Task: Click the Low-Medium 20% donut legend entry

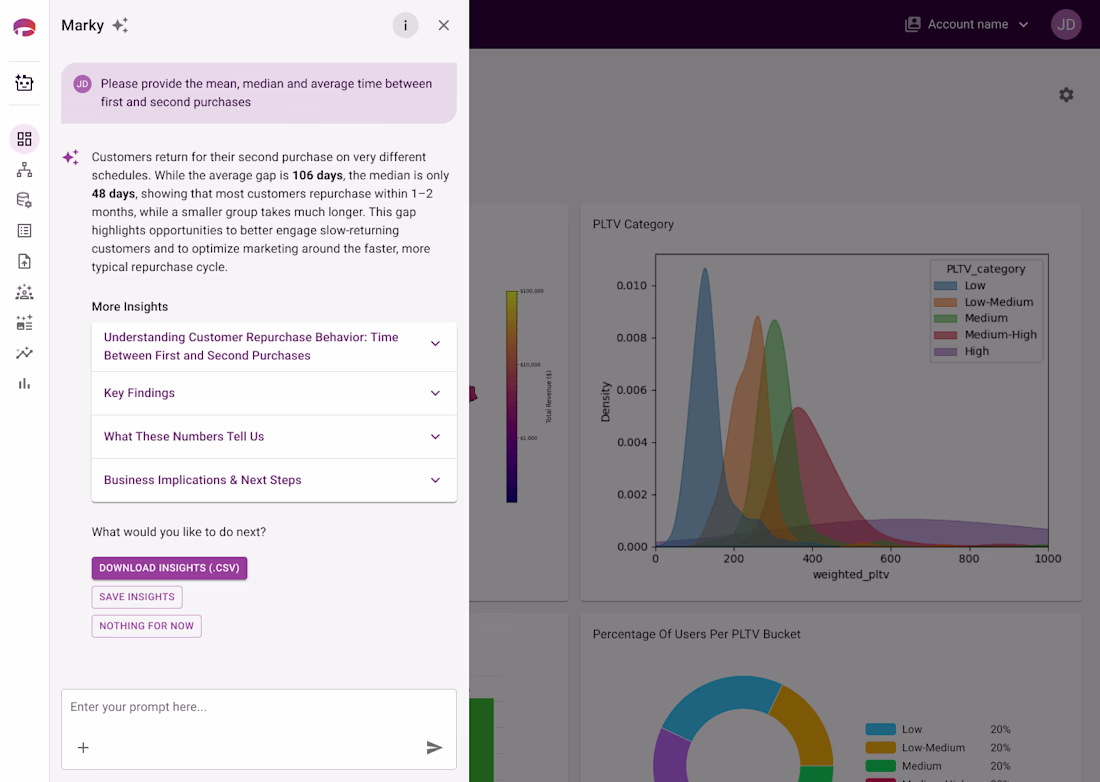Action: click(938, 748)
